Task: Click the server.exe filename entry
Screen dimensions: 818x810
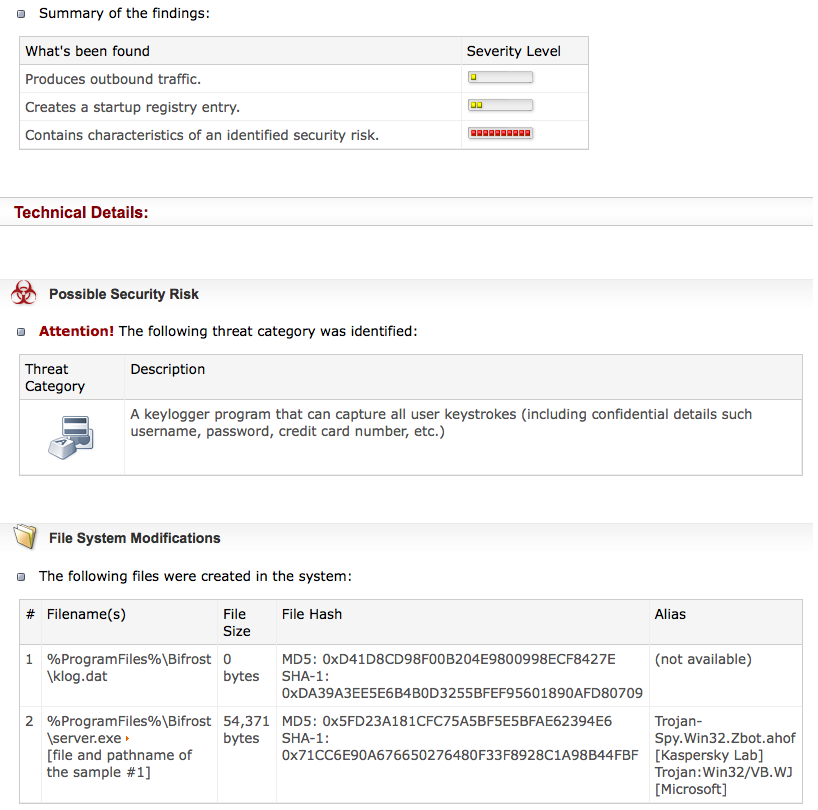Action: pos(85,738)
